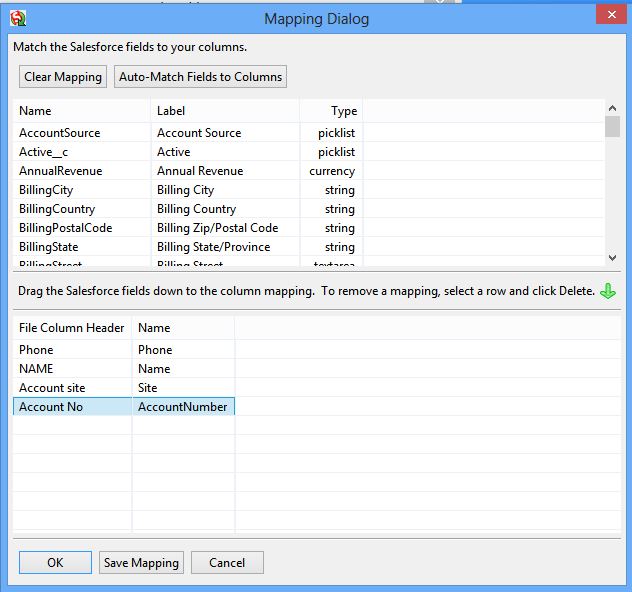Click the Save Mapping button
The height and width of the screenshot is (592, 632).
click(x=141, y=563)
